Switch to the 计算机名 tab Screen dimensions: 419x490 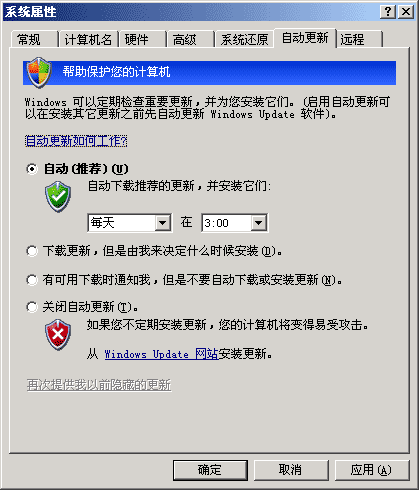coord(88,40)
